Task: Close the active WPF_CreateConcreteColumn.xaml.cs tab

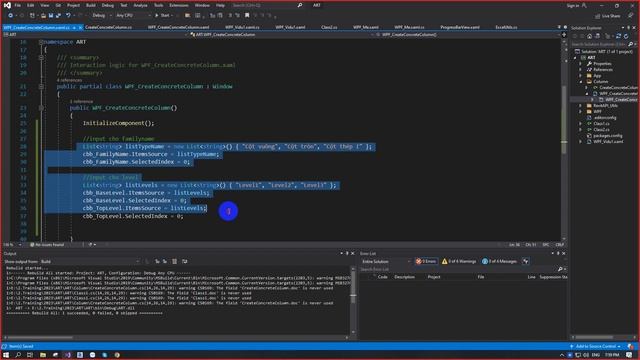Action: tap(80, 27)
